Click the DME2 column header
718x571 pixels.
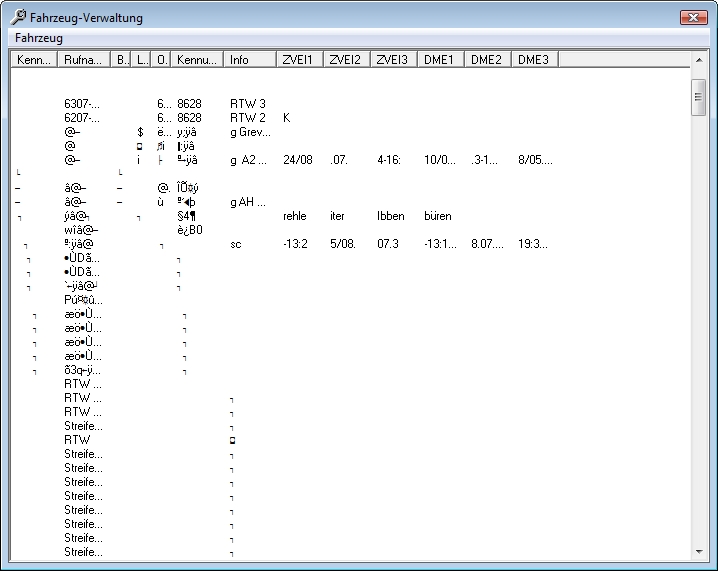click(487, 60)
